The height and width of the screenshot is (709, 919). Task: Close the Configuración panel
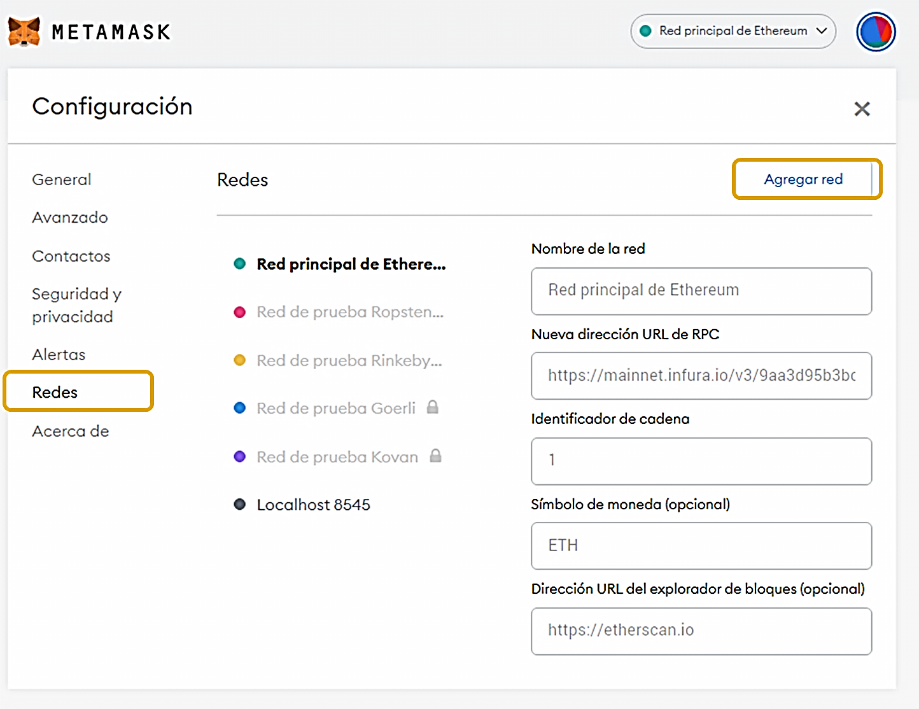click(x=862, y=109)
